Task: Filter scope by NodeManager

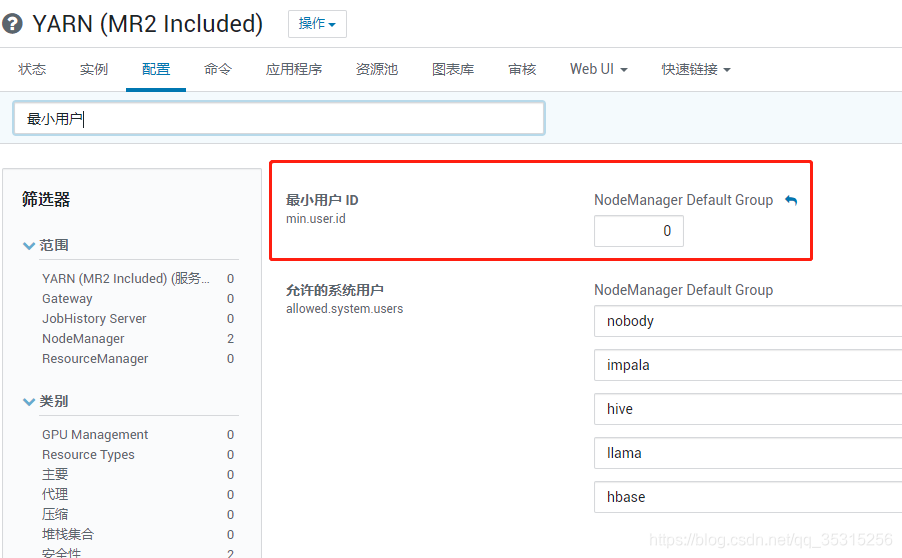Action: pyautogui.click(x=83, y=339)
